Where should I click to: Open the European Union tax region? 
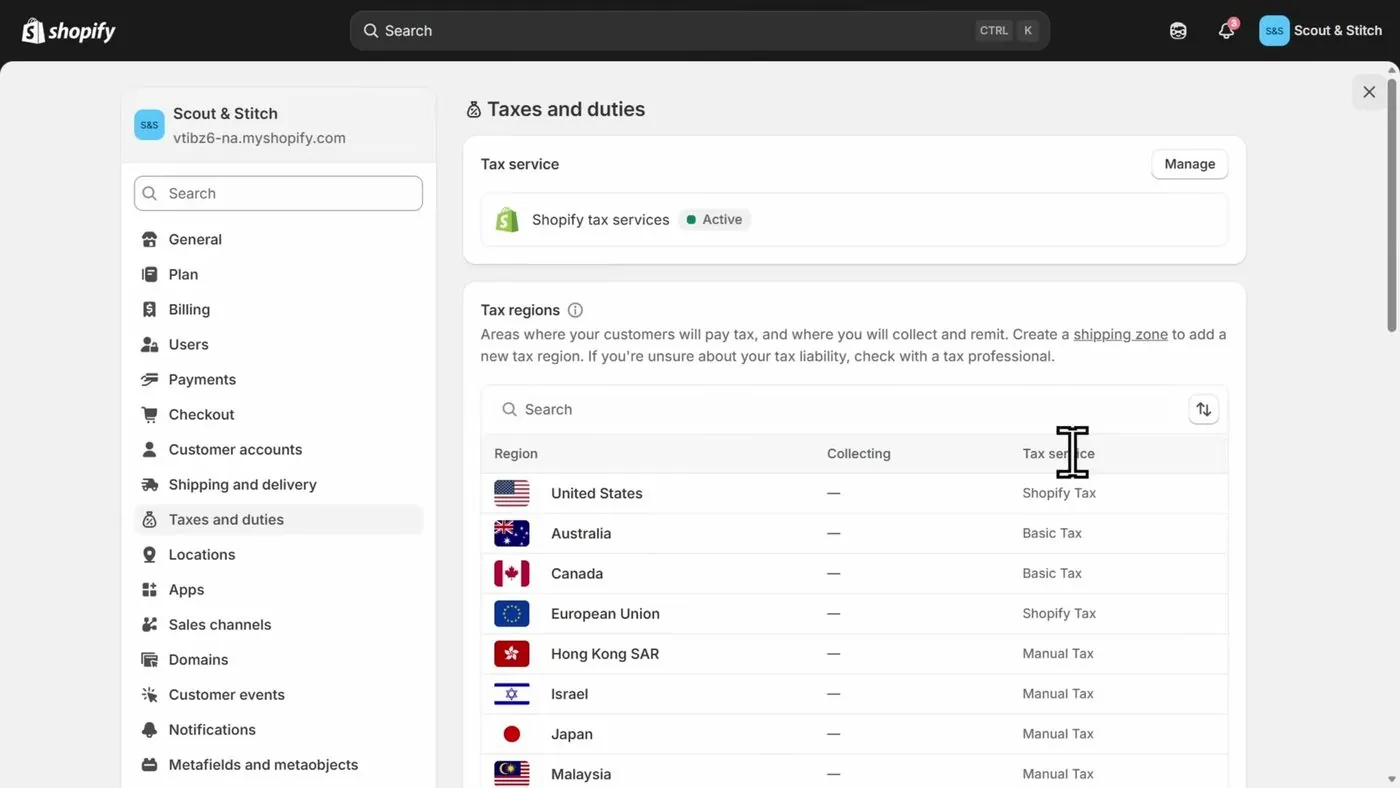click(x=854, y=613)
